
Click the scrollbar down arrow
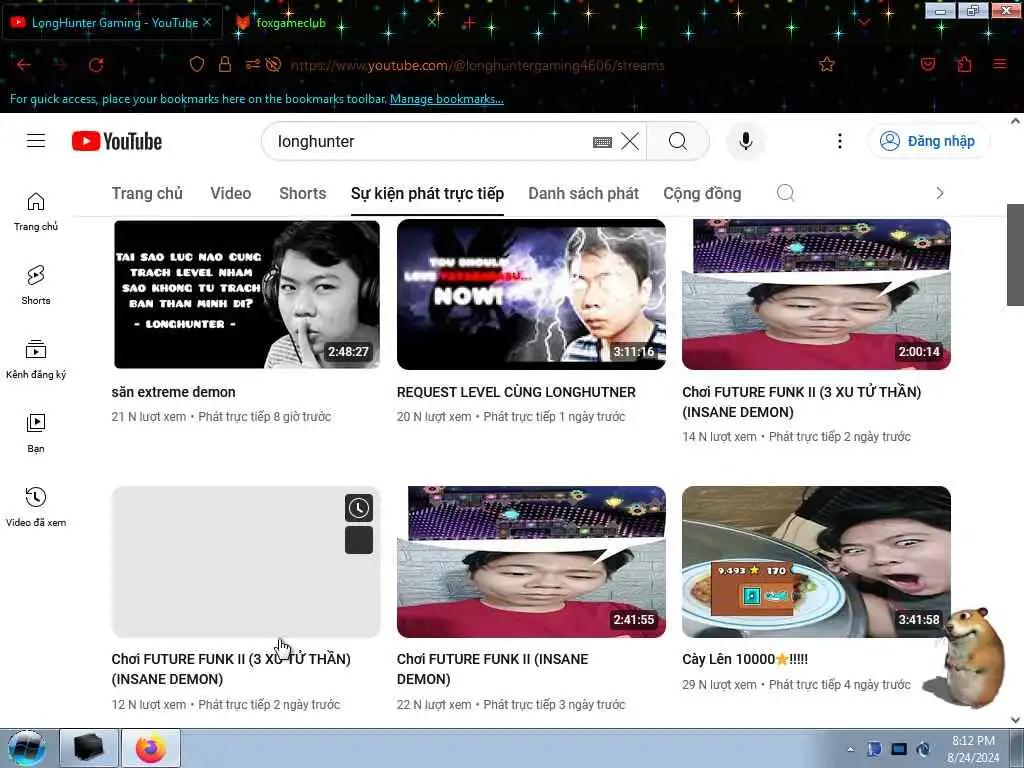[1015, 720]
